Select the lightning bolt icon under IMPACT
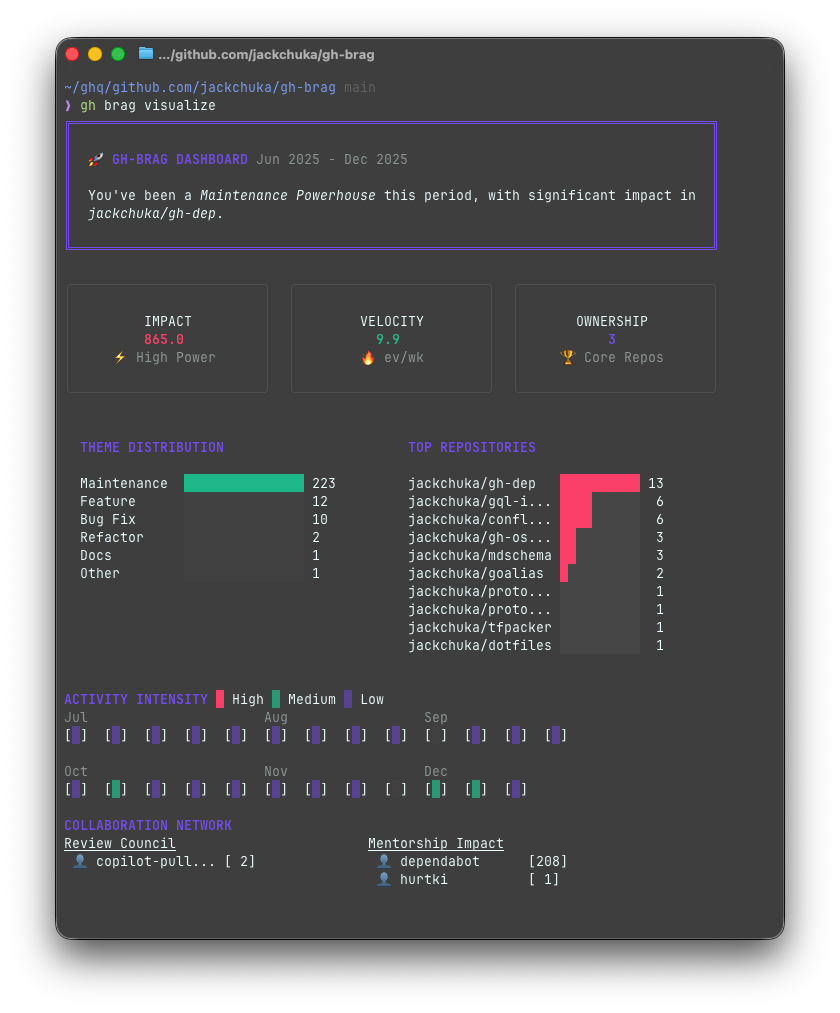Viewport: 840px width, 1013px height. (x=119, y=357)
